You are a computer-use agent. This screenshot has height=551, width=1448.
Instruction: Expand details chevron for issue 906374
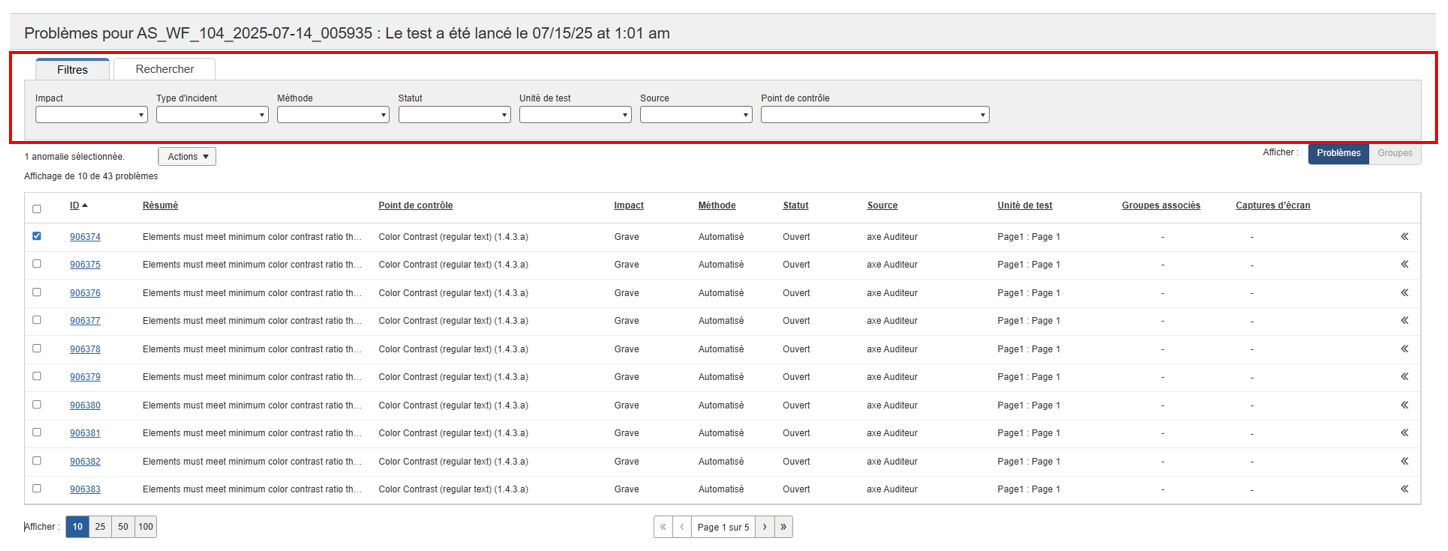point(1404,237)
